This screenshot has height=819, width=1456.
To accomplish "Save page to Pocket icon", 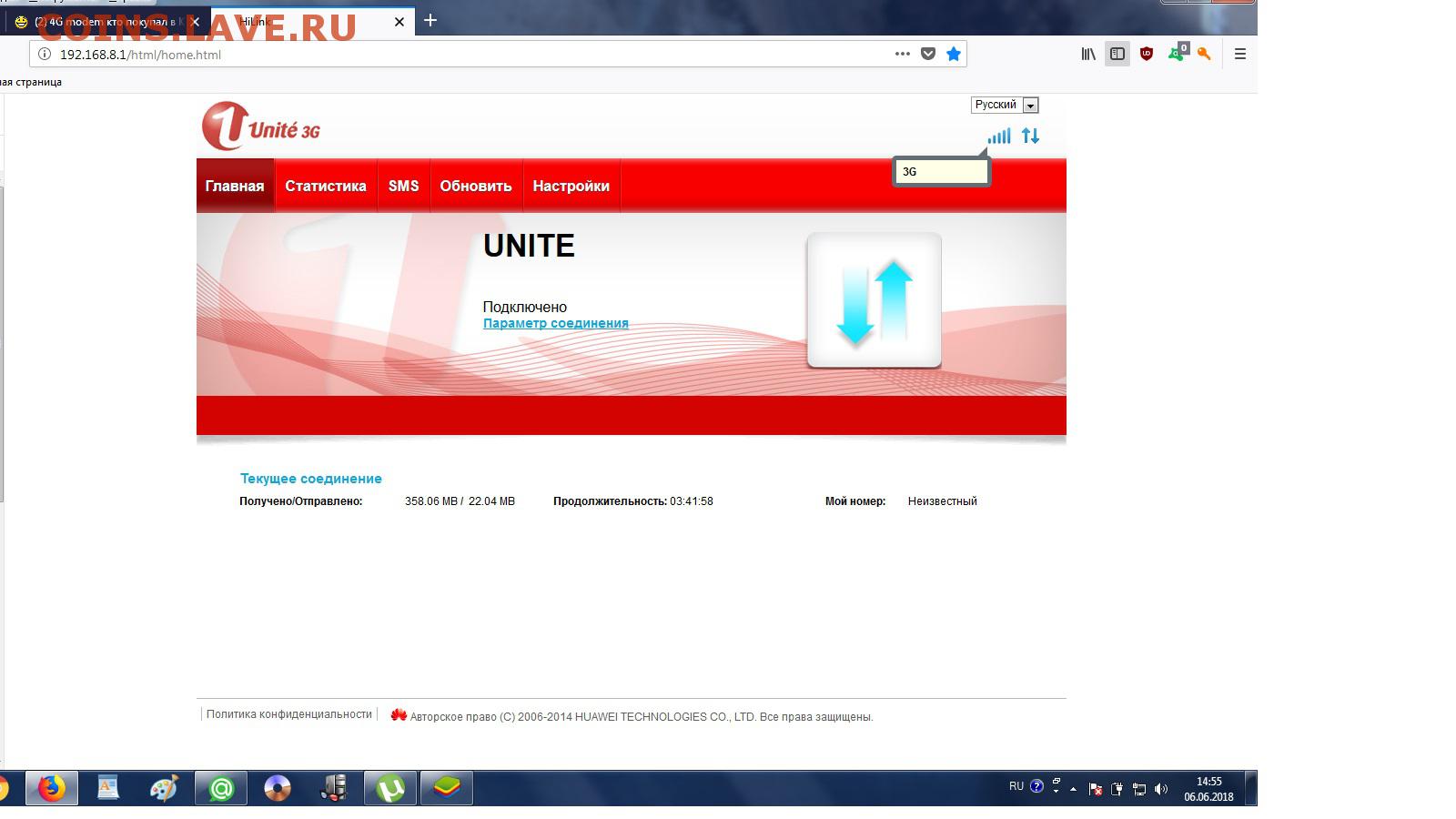I will [928, 54].
